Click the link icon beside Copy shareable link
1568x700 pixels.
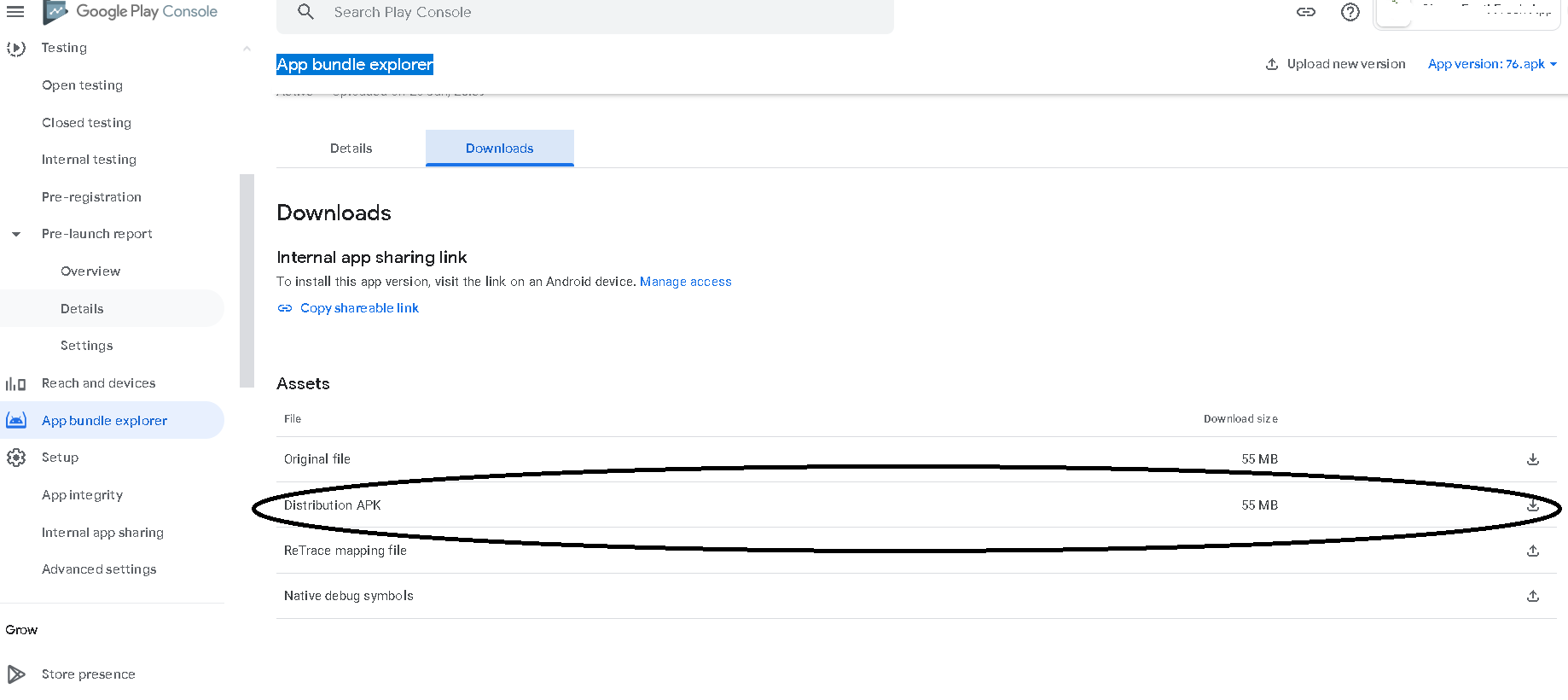[x=285, y=308]
